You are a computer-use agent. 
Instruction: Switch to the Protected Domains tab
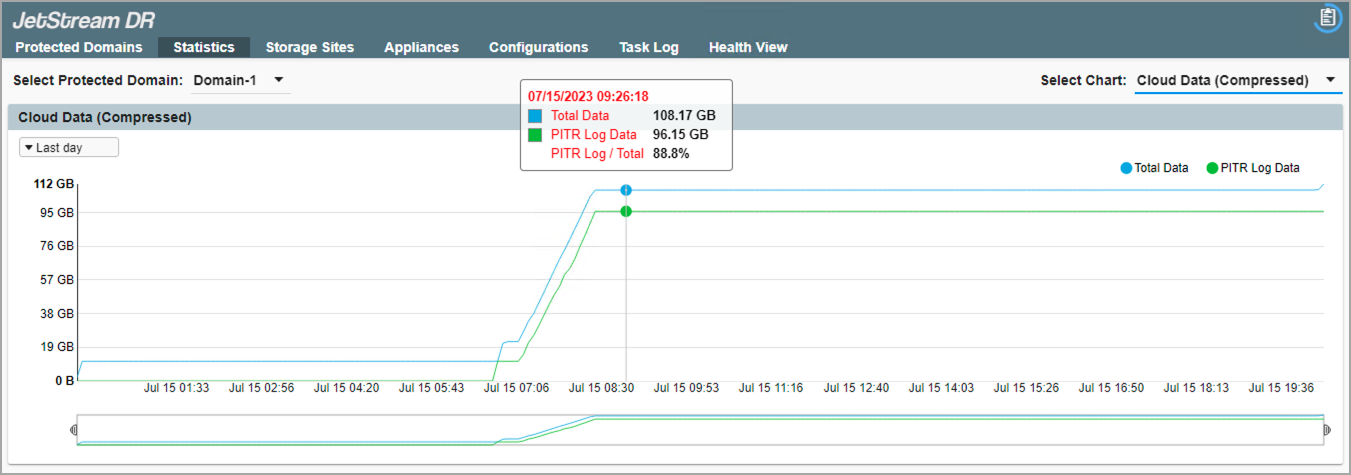pyautogui.click(x=79, y=47)
